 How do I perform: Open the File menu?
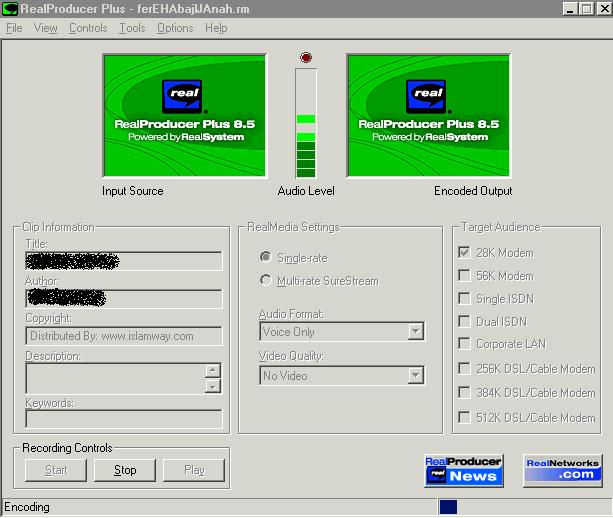click(x=14, y=28)
